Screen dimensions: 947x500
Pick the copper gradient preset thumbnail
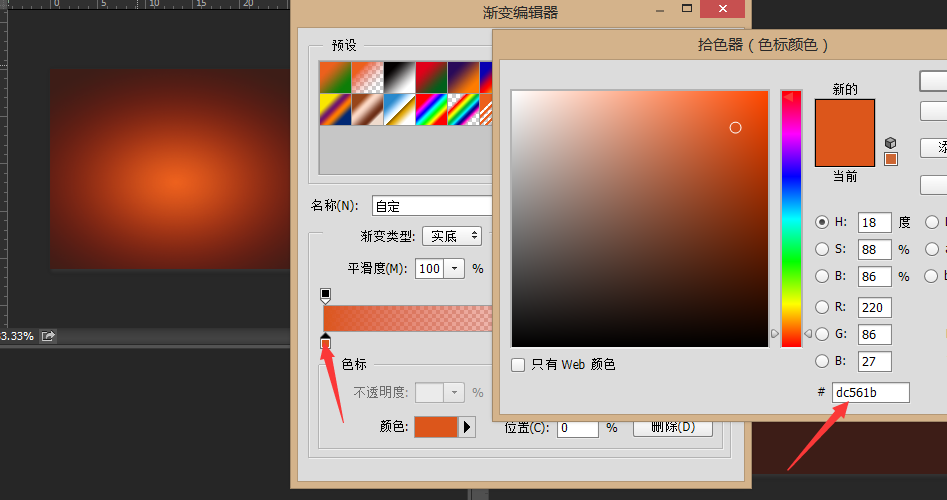click(x=367, y=109)
